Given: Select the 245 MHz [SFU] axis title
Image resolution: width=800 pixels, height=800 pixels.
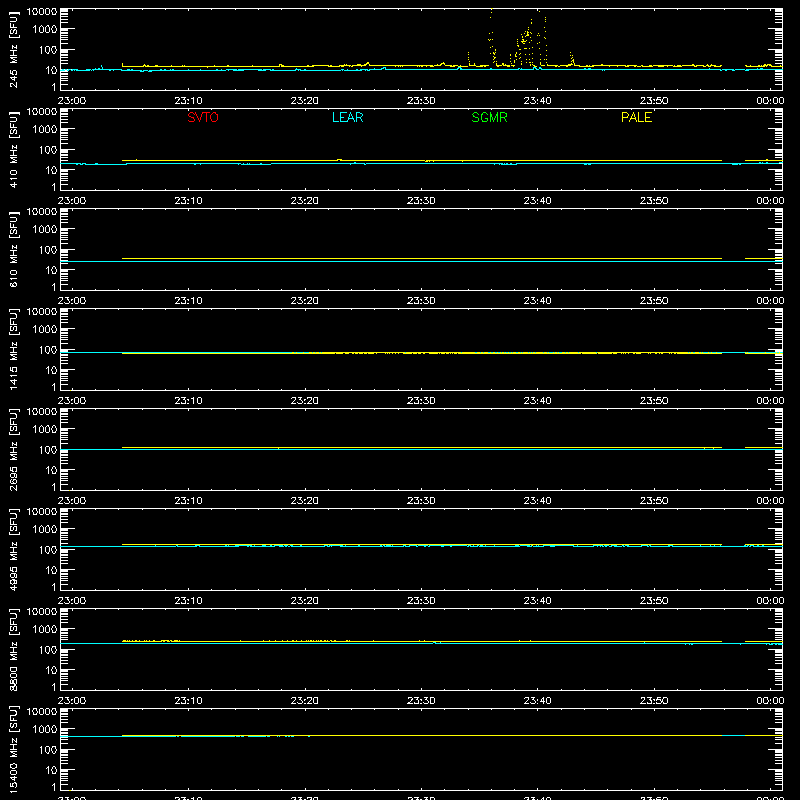Looking at the screenshot, I should click(x=13, y=49).
